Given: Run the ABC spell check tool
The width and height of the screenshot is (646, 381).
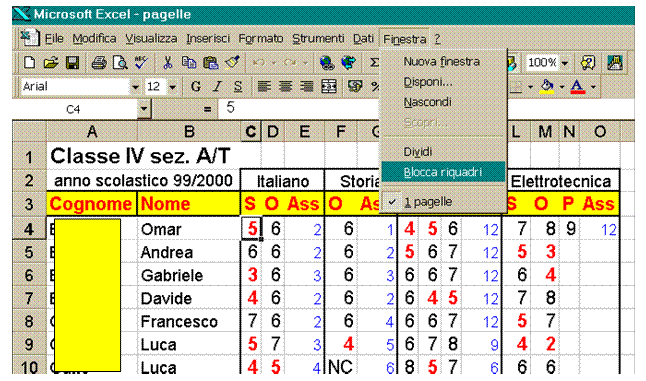Looking at the screenshot, I should coord(141,63).
